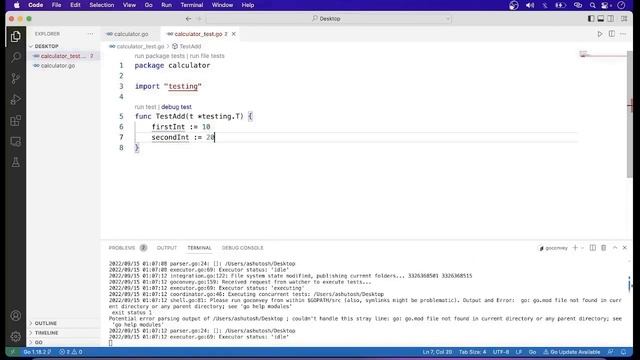Viewport: 640px width, 360px height.
Task: Open the Remote Explorer view
Action: 16,142
